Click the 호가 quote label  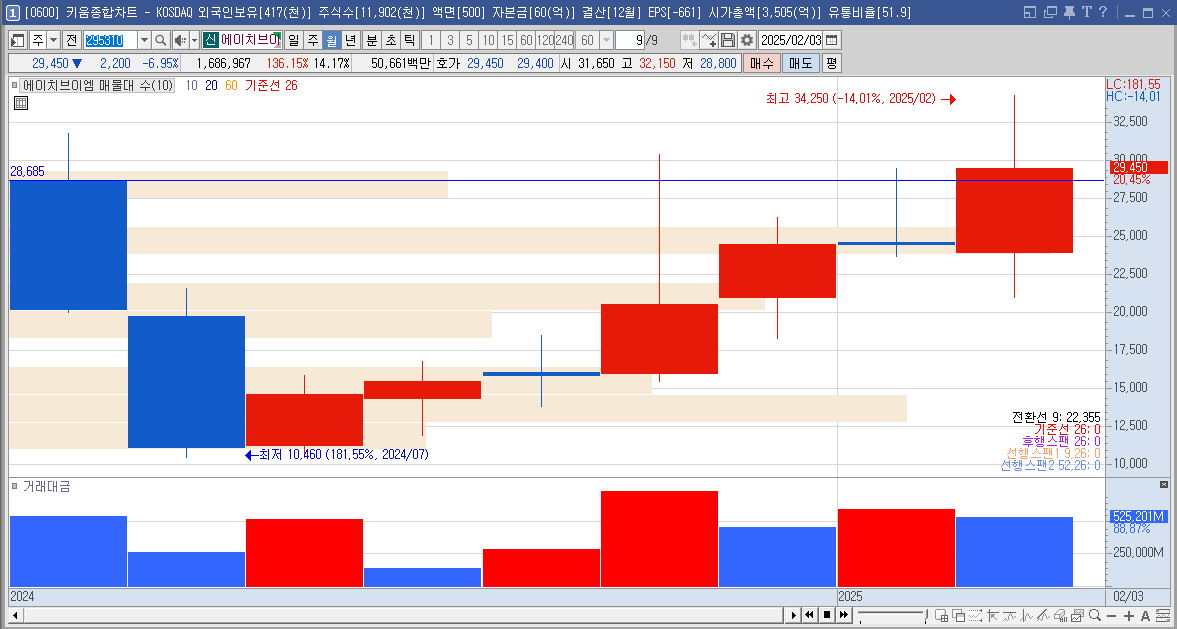tap(447, 64)
